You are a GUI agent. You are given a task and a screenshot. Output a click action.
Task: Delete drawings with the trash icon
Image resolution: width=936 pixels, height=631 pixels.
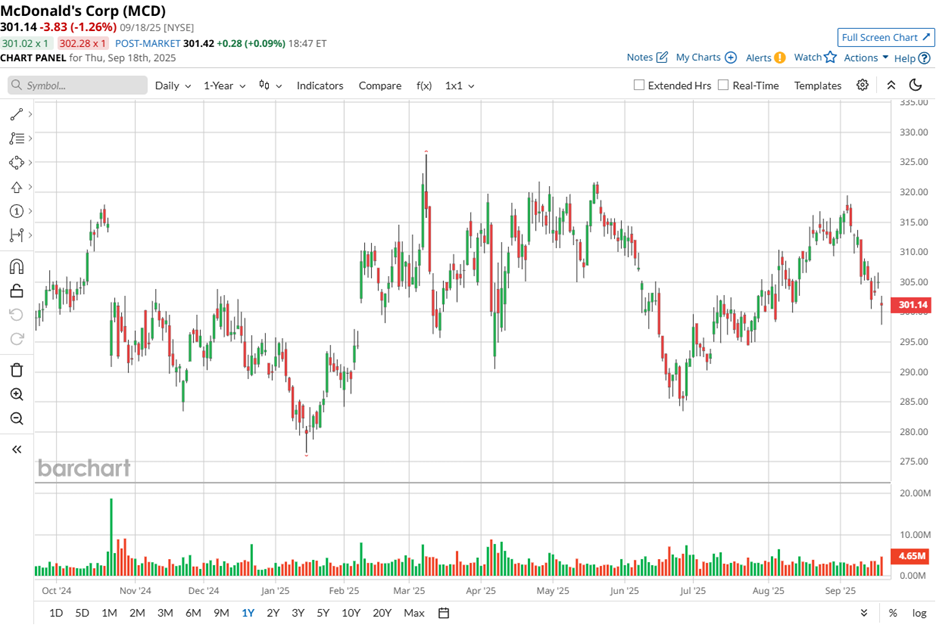(x=17, y=370)
